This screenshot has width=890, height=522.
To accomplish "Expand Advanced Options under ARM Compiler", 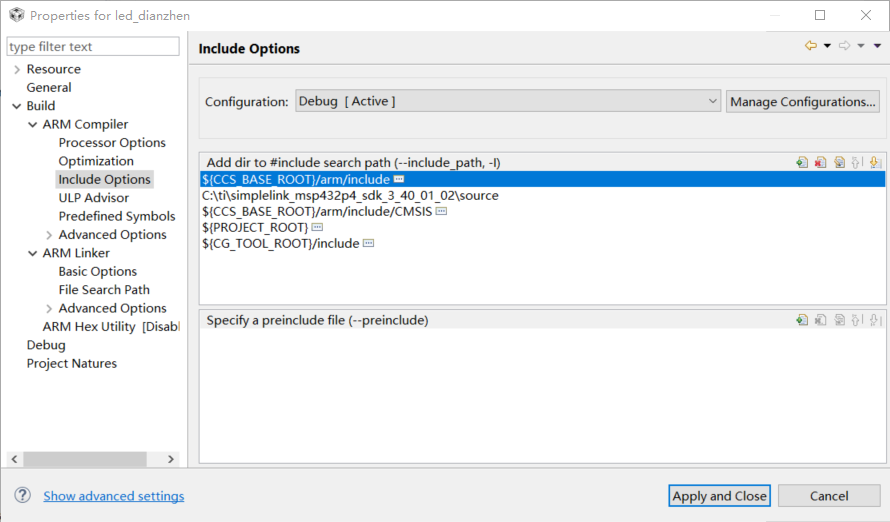I will pos(49,235).
